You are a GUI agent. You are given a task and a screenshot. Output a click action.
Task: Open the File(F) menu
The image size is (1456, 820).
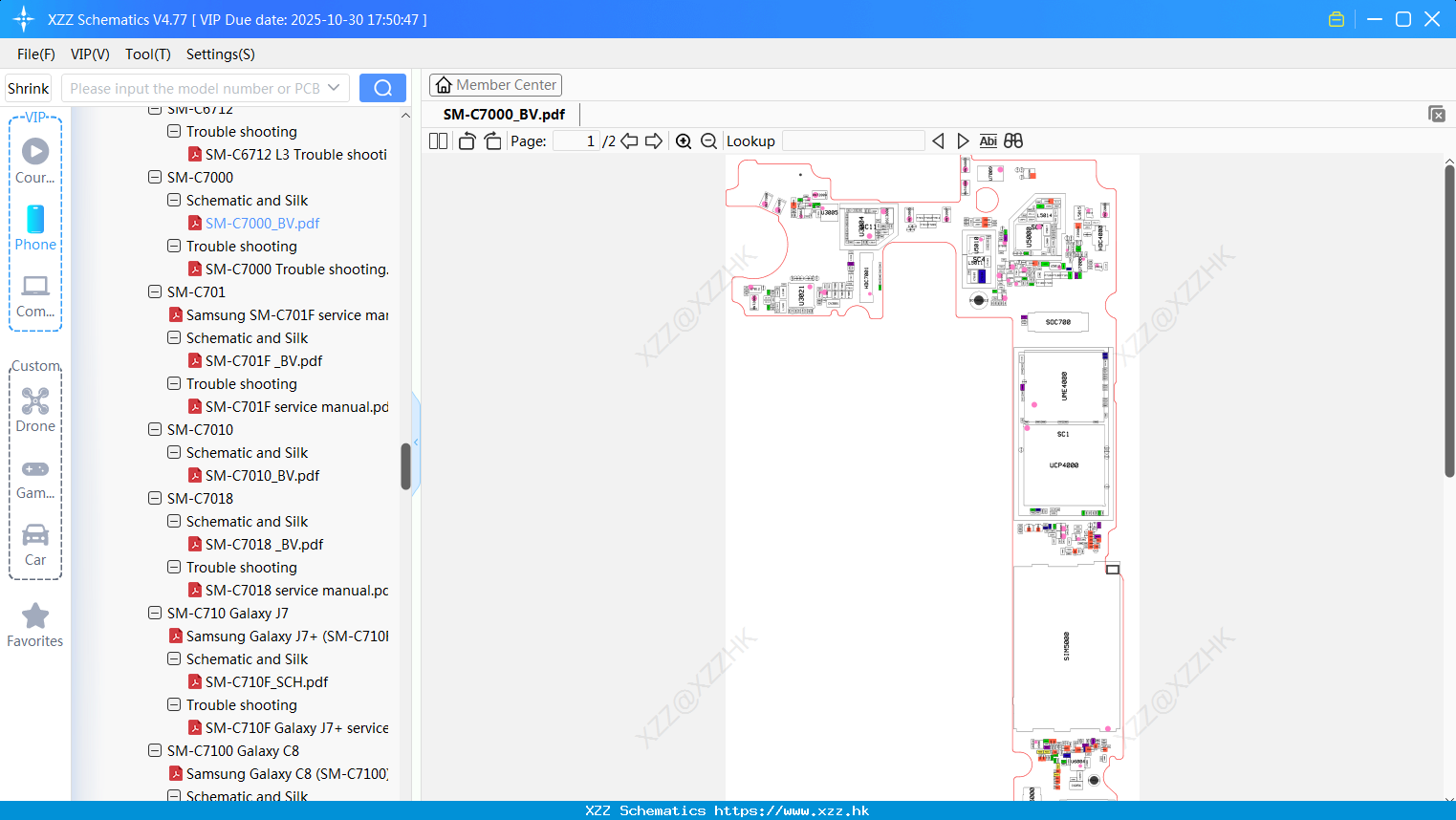tap(36, 54)
